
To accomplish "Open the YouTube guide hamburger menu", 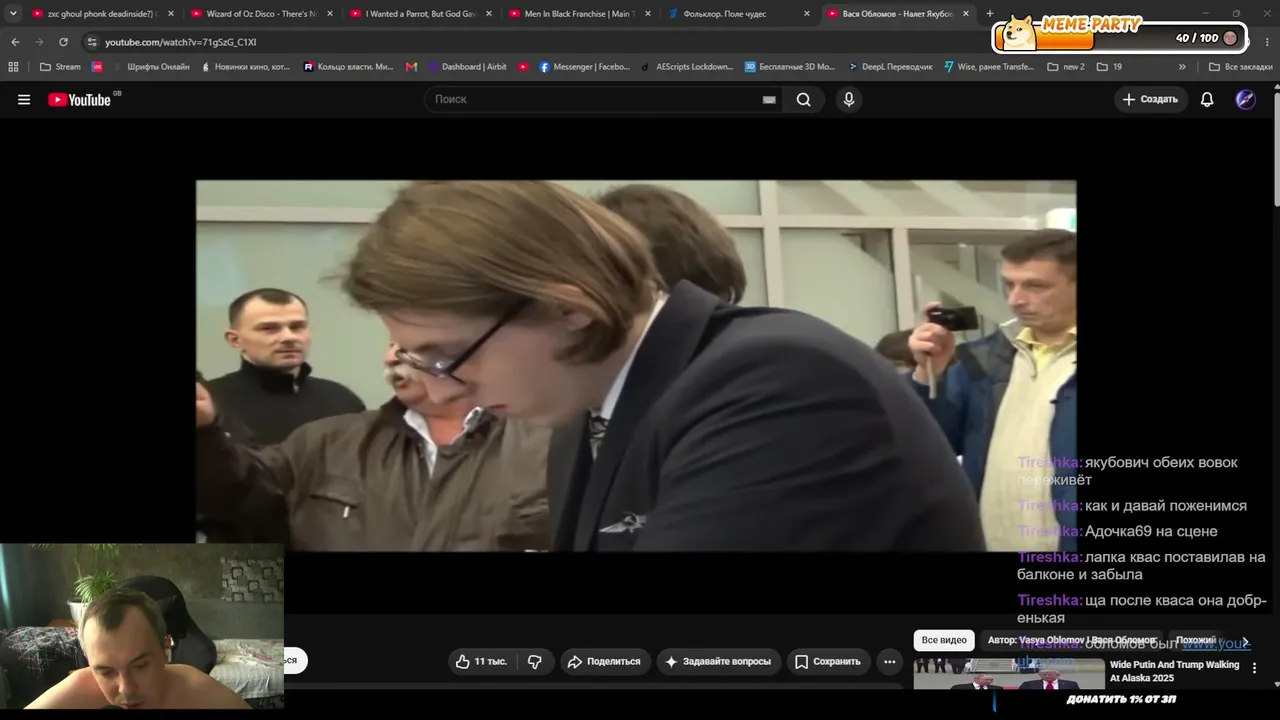I will 24,100.
